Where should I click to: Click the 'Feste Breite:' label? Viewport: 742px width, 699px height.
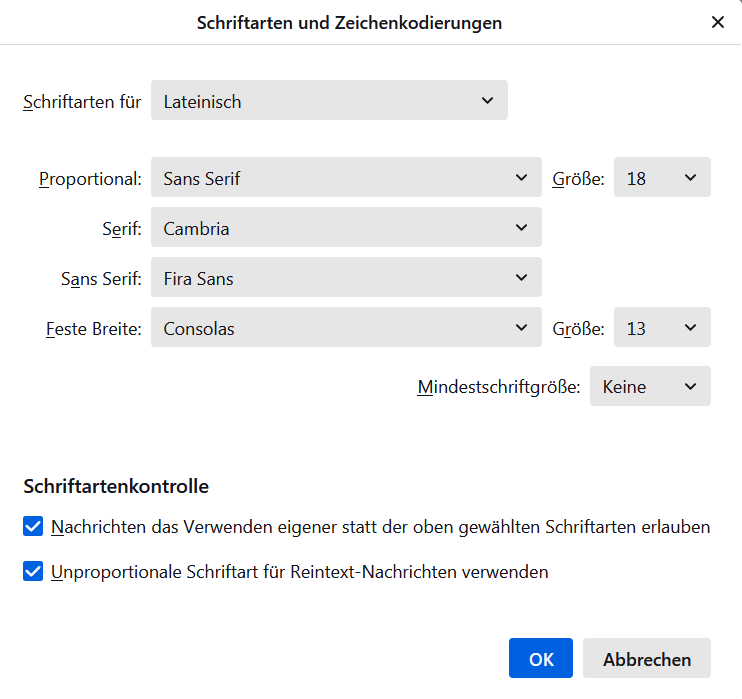click(x=93, y=329)
